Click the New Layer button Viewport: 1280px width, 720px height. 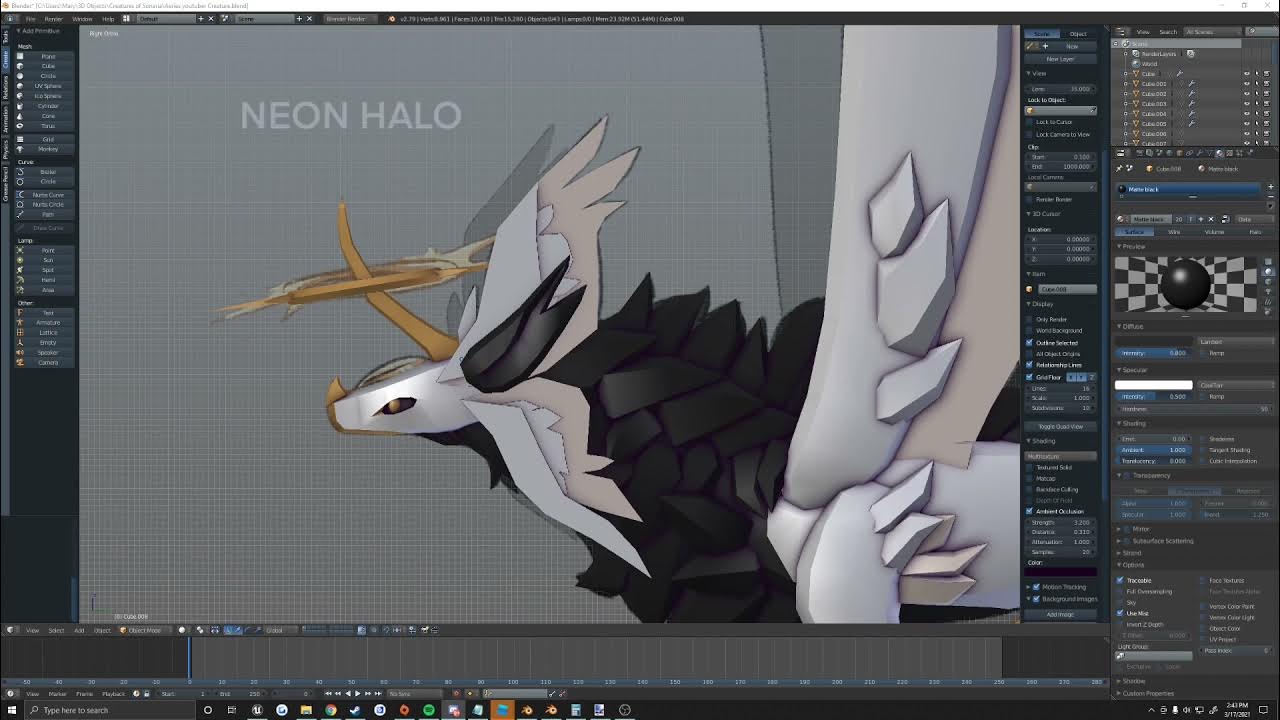[1061, 59]
